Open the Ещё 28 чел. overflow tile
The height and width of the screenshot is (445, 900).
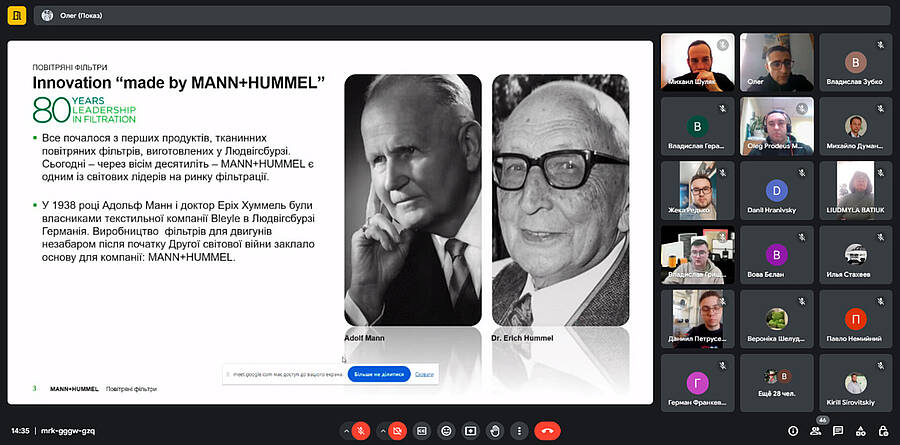[777, 383]
